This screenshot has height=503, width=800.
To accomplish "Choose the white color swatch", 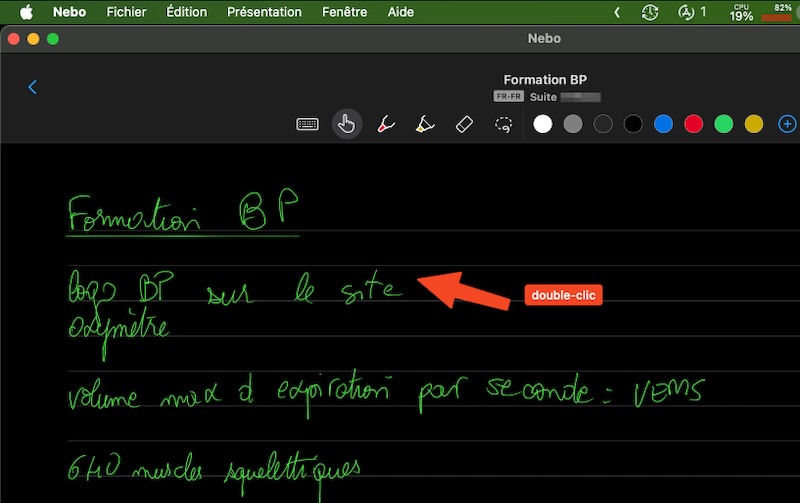I will (x=543, y=124).
